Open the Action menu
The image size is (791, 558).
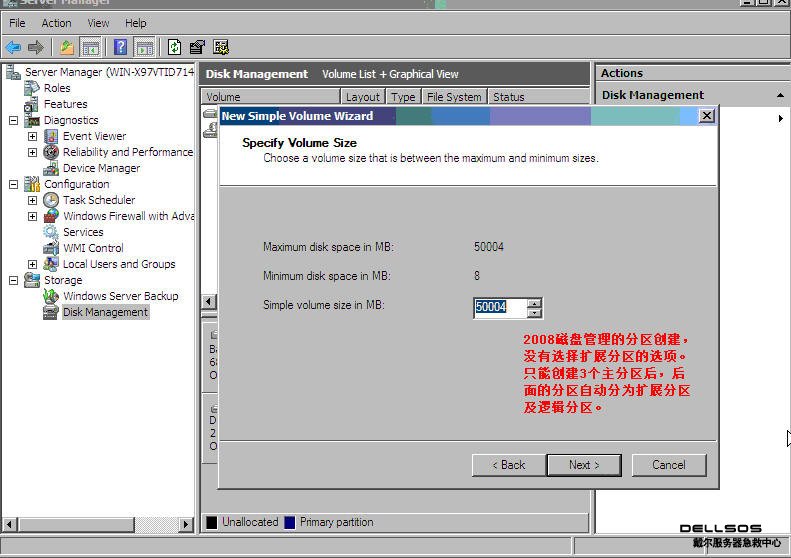coord(56,23)
